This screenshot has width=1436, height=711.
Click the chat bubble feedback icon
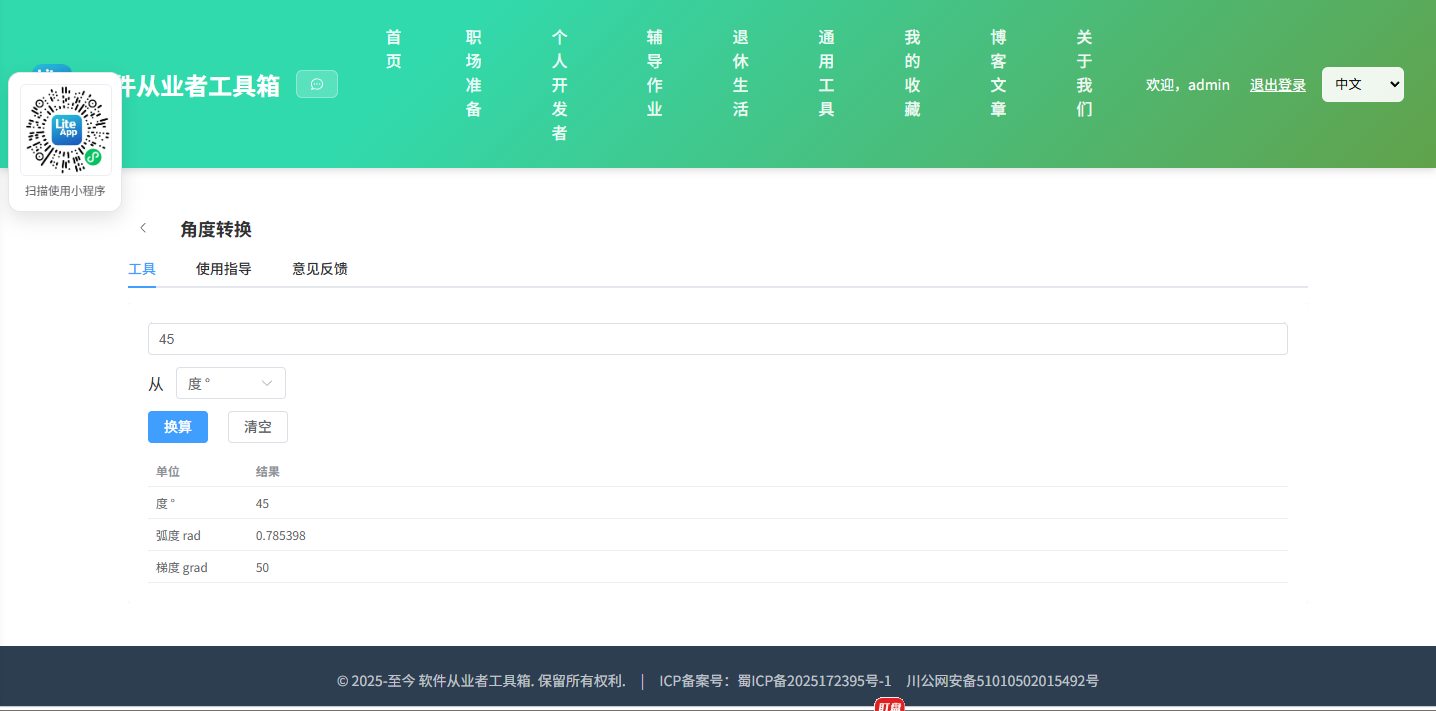coord(317,84)
